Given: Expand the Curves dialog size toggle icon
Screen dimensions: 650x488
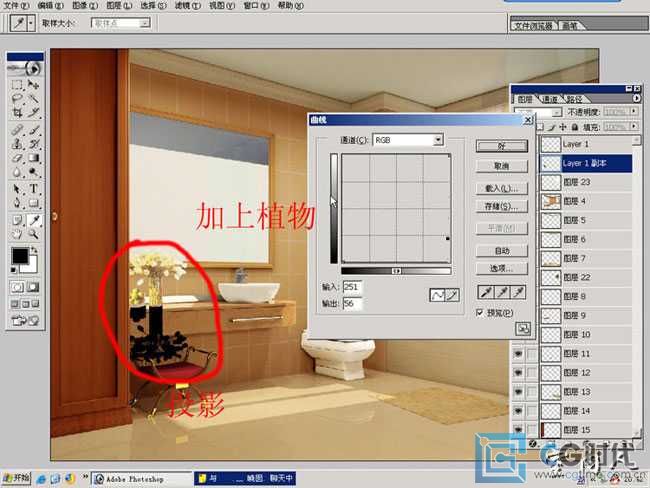Looking at the screenshot, I should 523,329.
